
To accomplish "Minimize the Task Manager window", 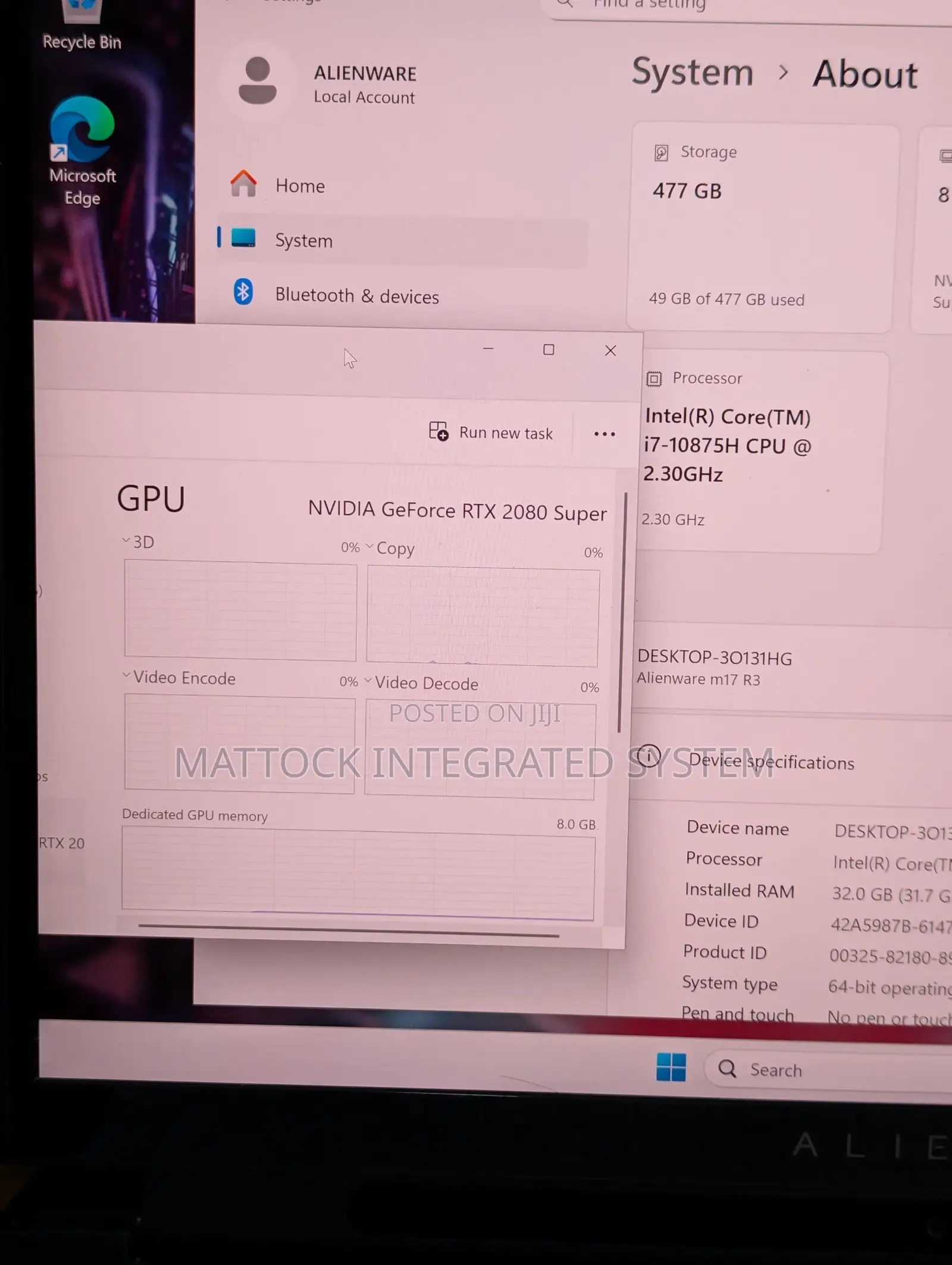I will tap(488, 349).
